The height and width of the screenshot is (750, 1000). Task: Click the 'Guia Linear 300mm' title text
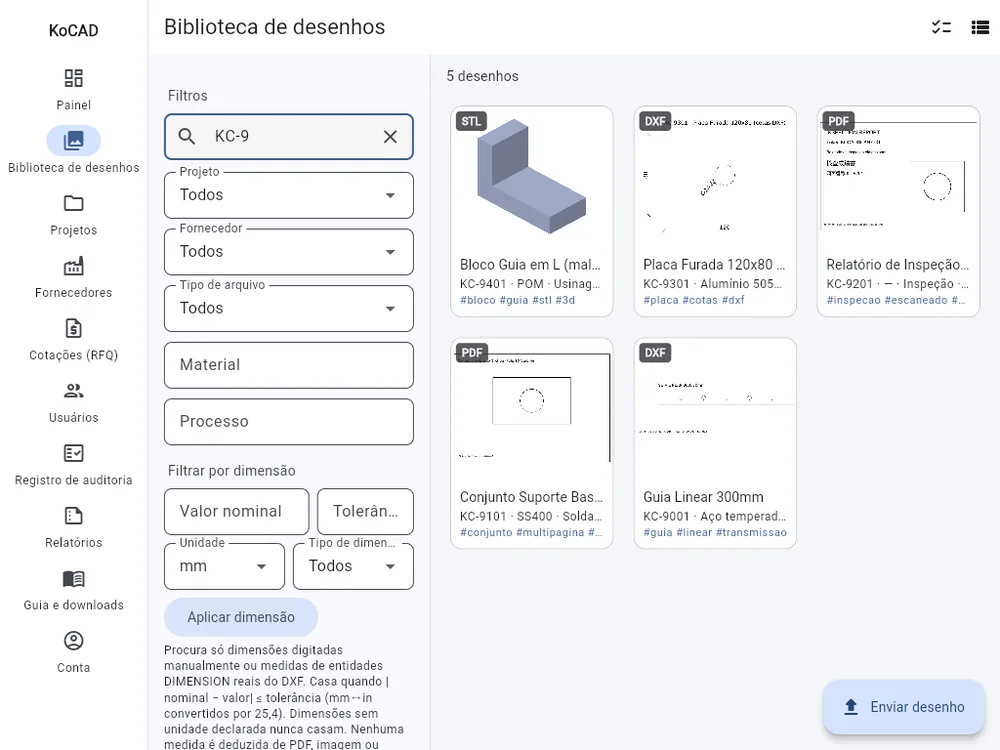(703, 497)
